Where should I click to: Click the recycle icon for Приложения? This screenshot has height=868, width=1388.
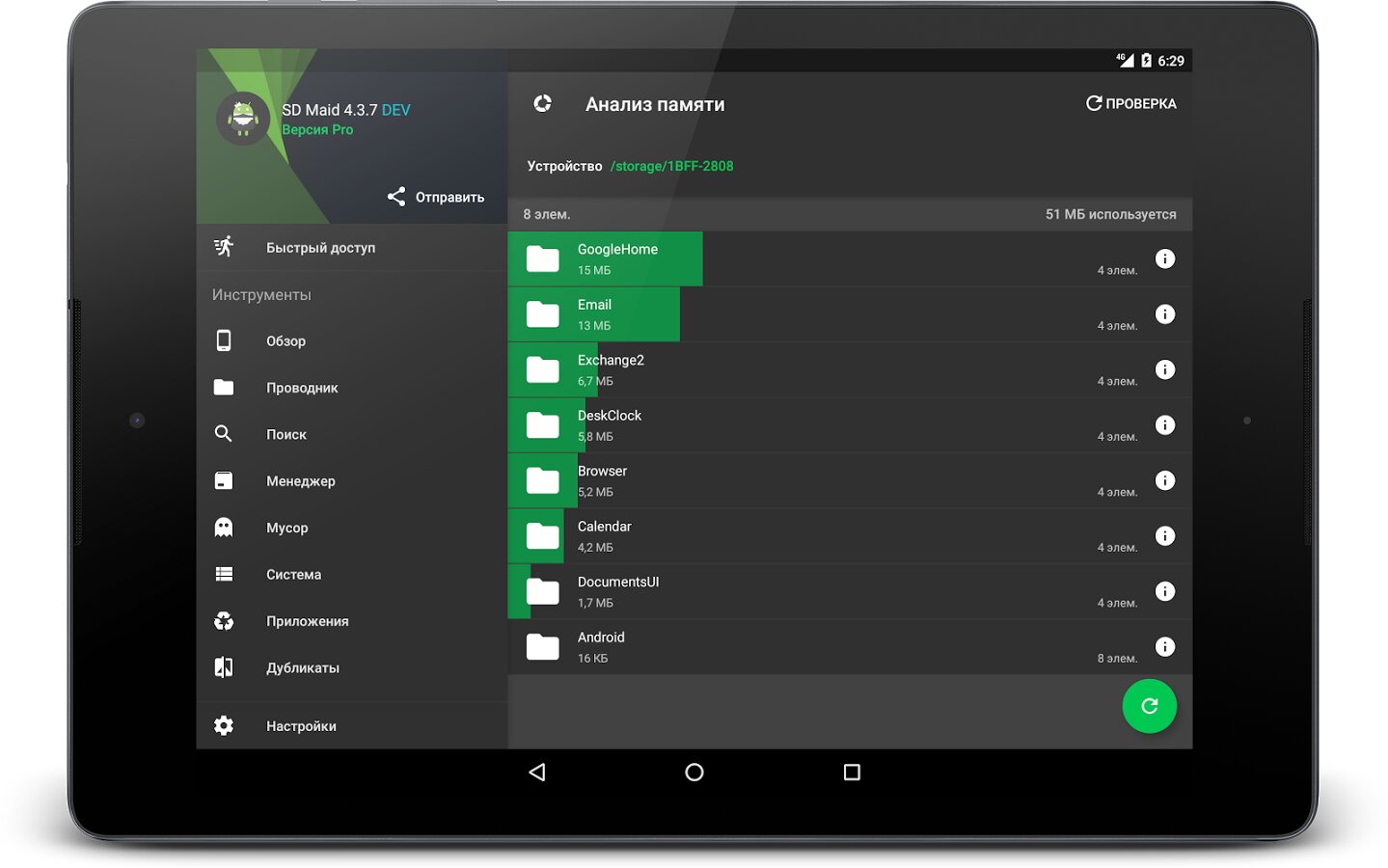point(224,621)
